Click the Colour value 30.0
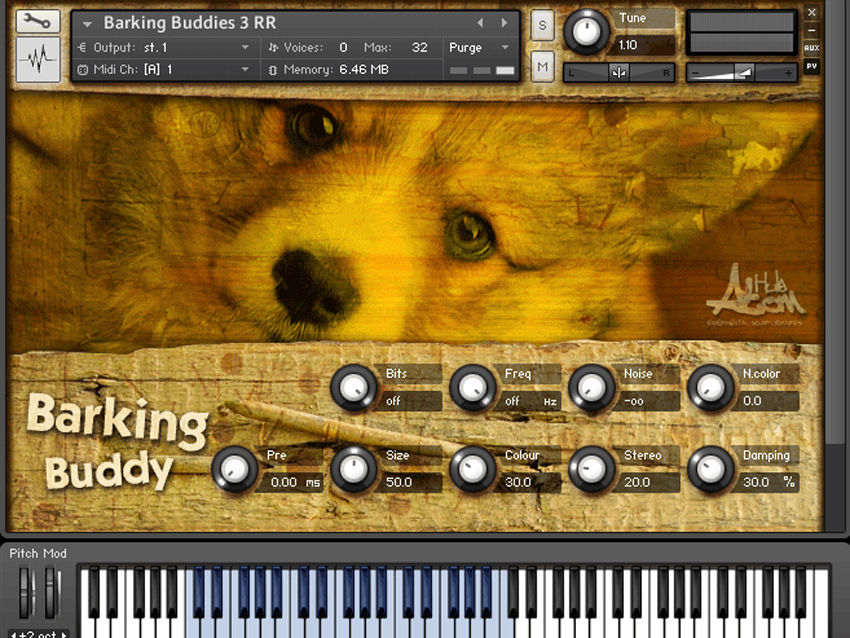The height and width of the screenshot is (638, 850). tap(529, 482)
